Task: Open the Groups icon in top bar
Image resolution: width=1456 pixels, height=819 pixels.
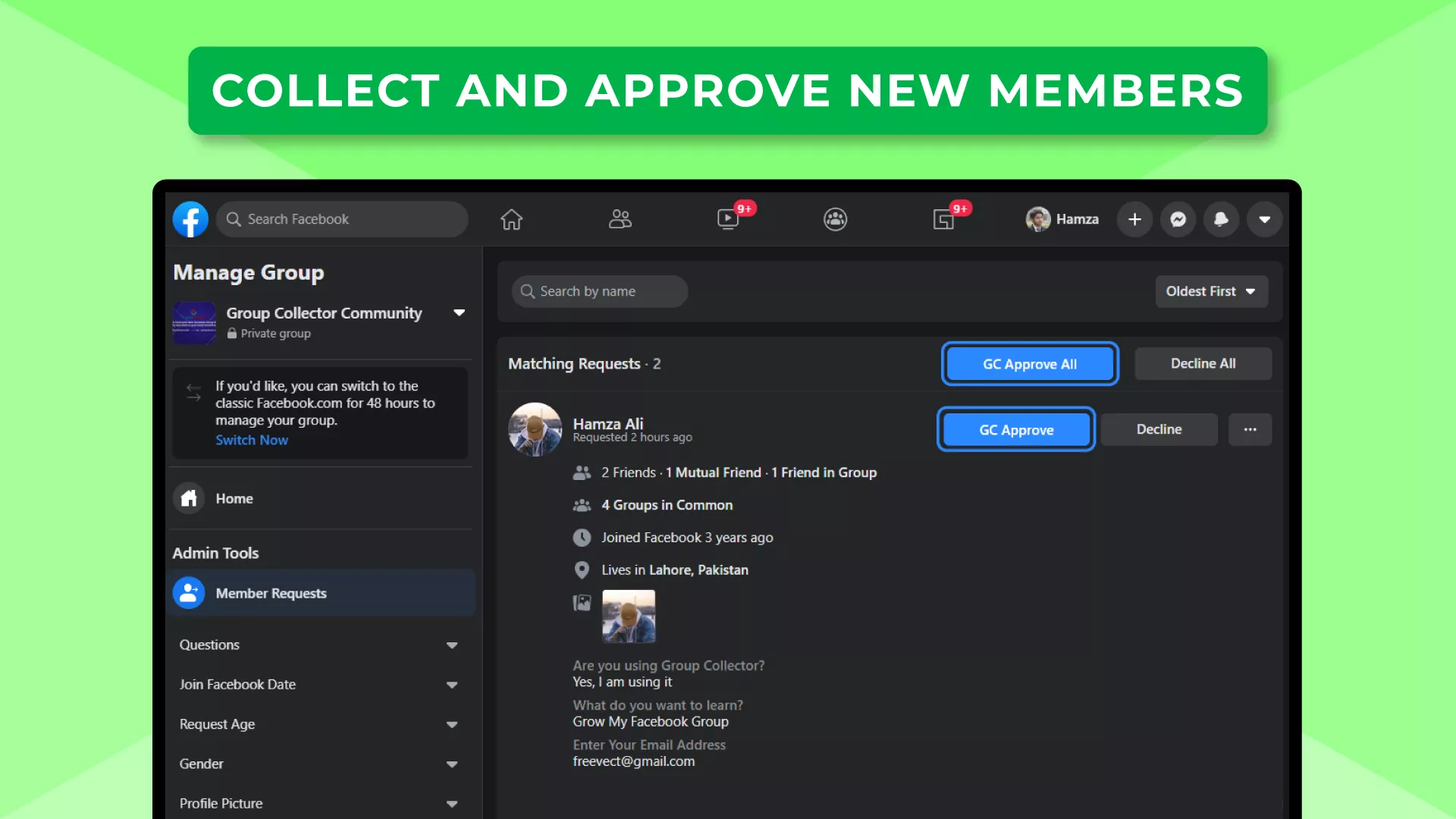Action: tap(835, 219)
